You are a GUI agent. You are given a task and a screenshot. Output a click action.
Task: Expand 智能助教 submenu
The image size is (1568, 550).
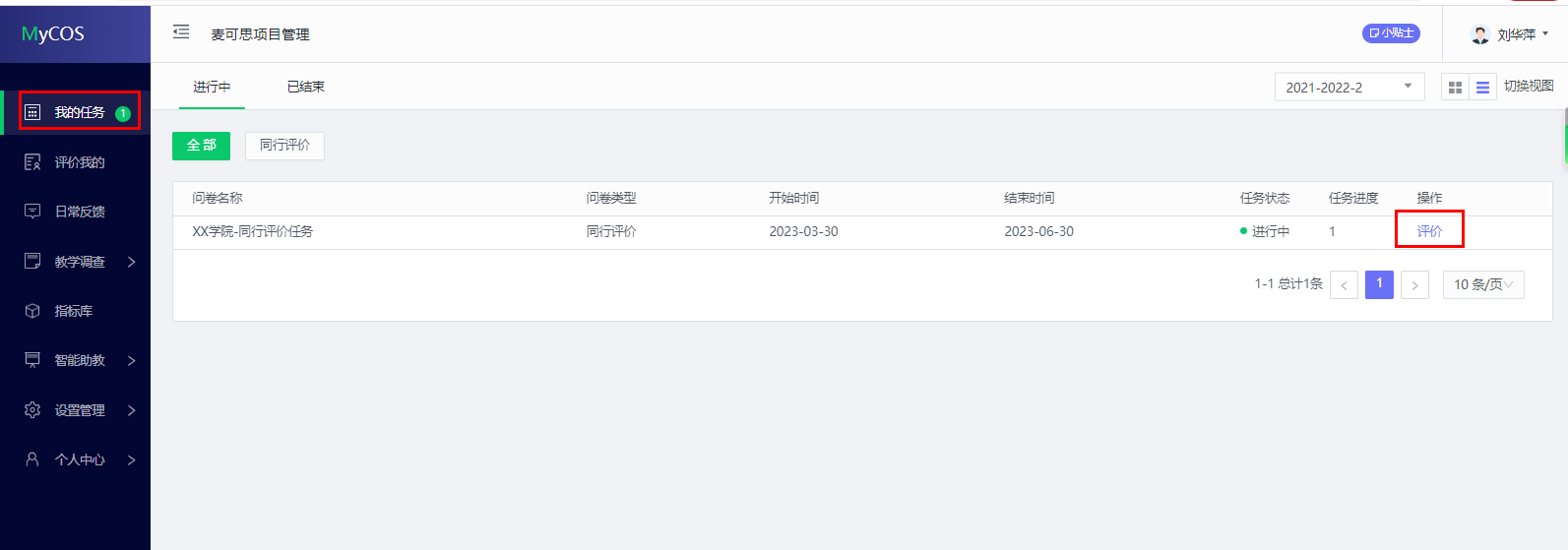79,360
